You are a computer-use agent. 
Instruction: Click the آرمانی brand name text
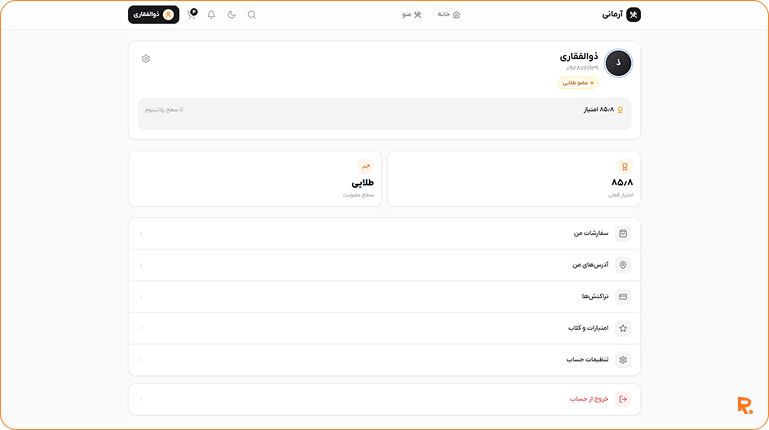(612, 15)
